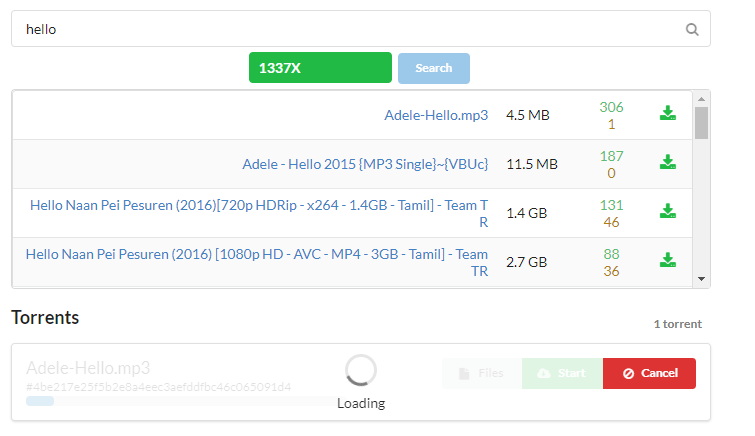Download Adele - Hello 2015 MP3 Single

(667, 161)
